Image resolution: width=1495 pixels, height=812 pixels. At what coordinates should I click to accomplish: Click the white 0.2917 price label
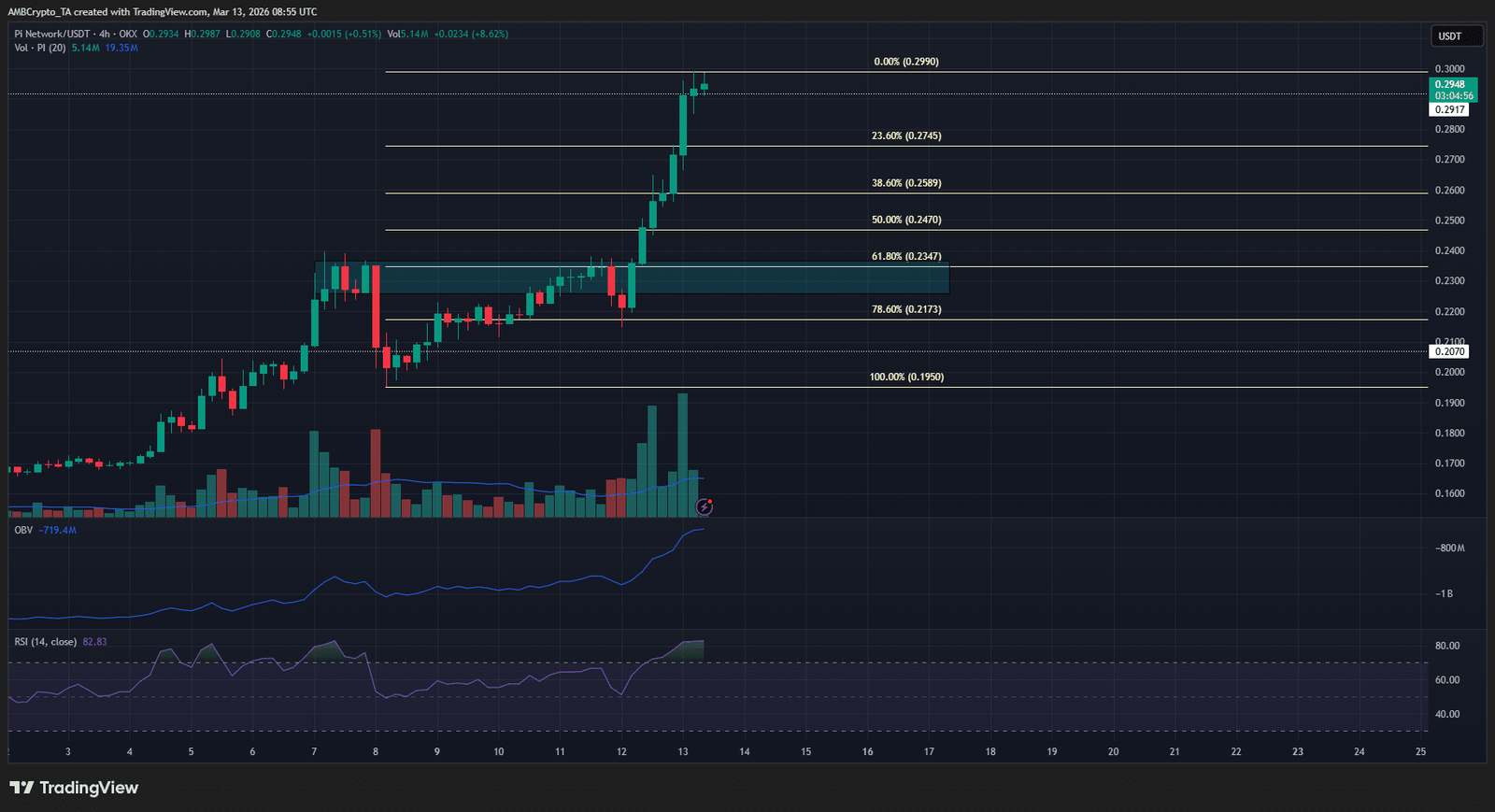click(x=1449, y=109)
